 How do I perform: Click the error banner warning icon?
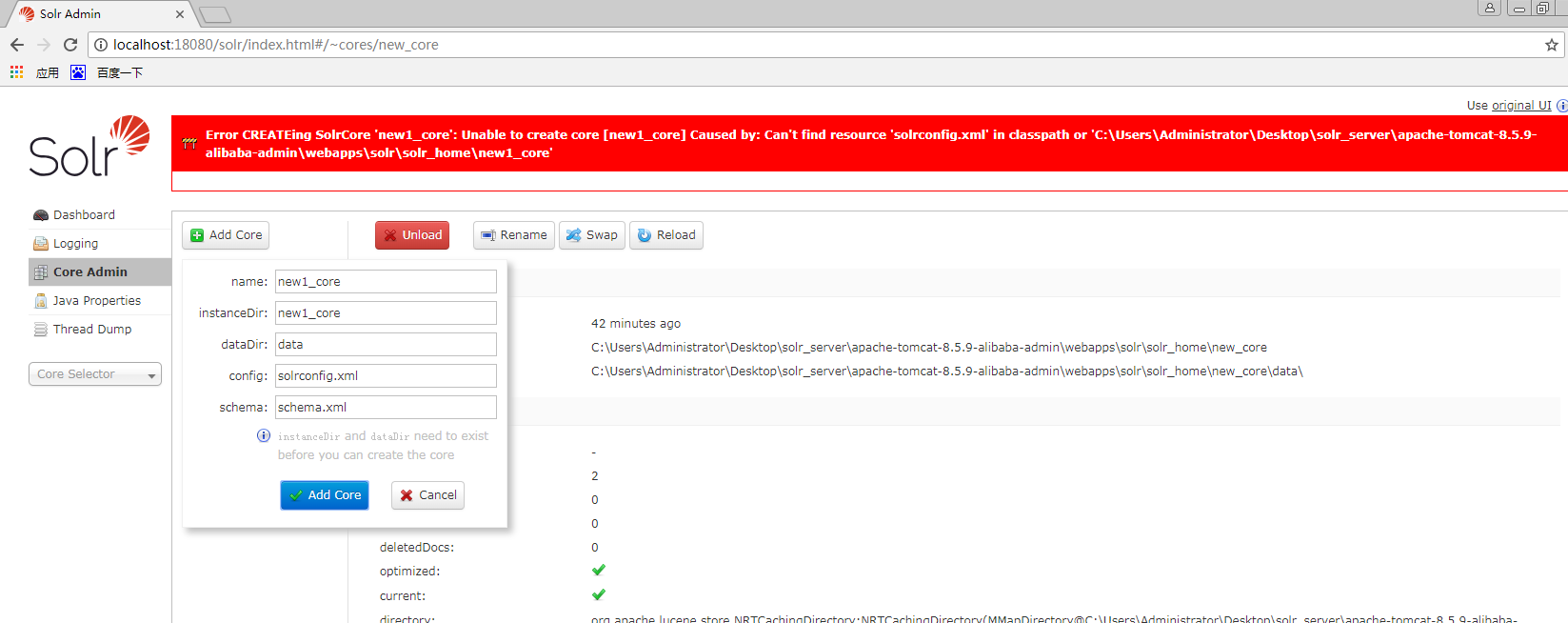coord(189,144)
